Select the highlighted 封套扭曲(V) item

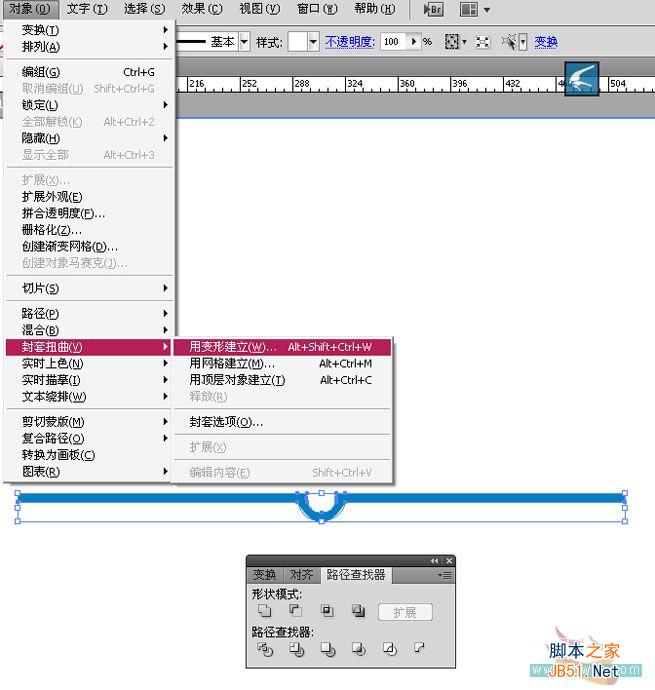90,347
